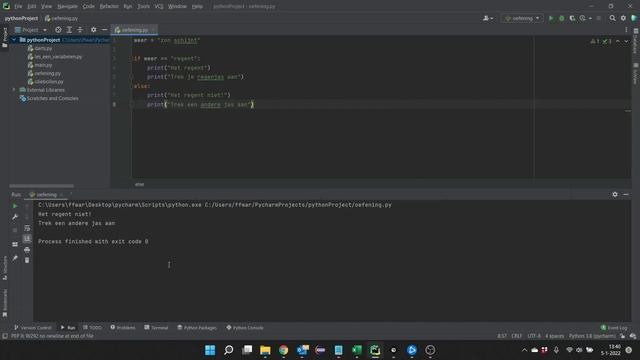Open the Version Control tool window button

33,328
